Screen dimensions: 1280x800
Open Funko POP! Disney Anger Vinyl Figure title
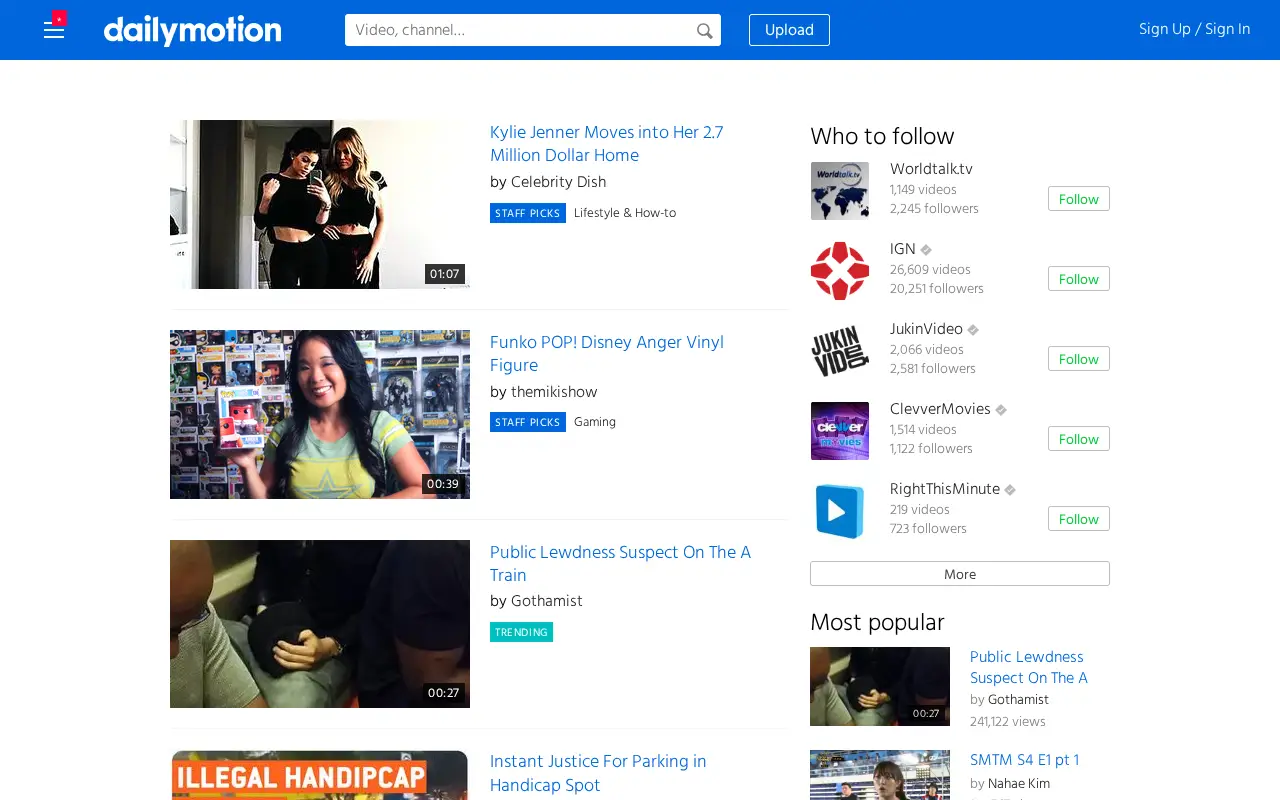(607, 354)
